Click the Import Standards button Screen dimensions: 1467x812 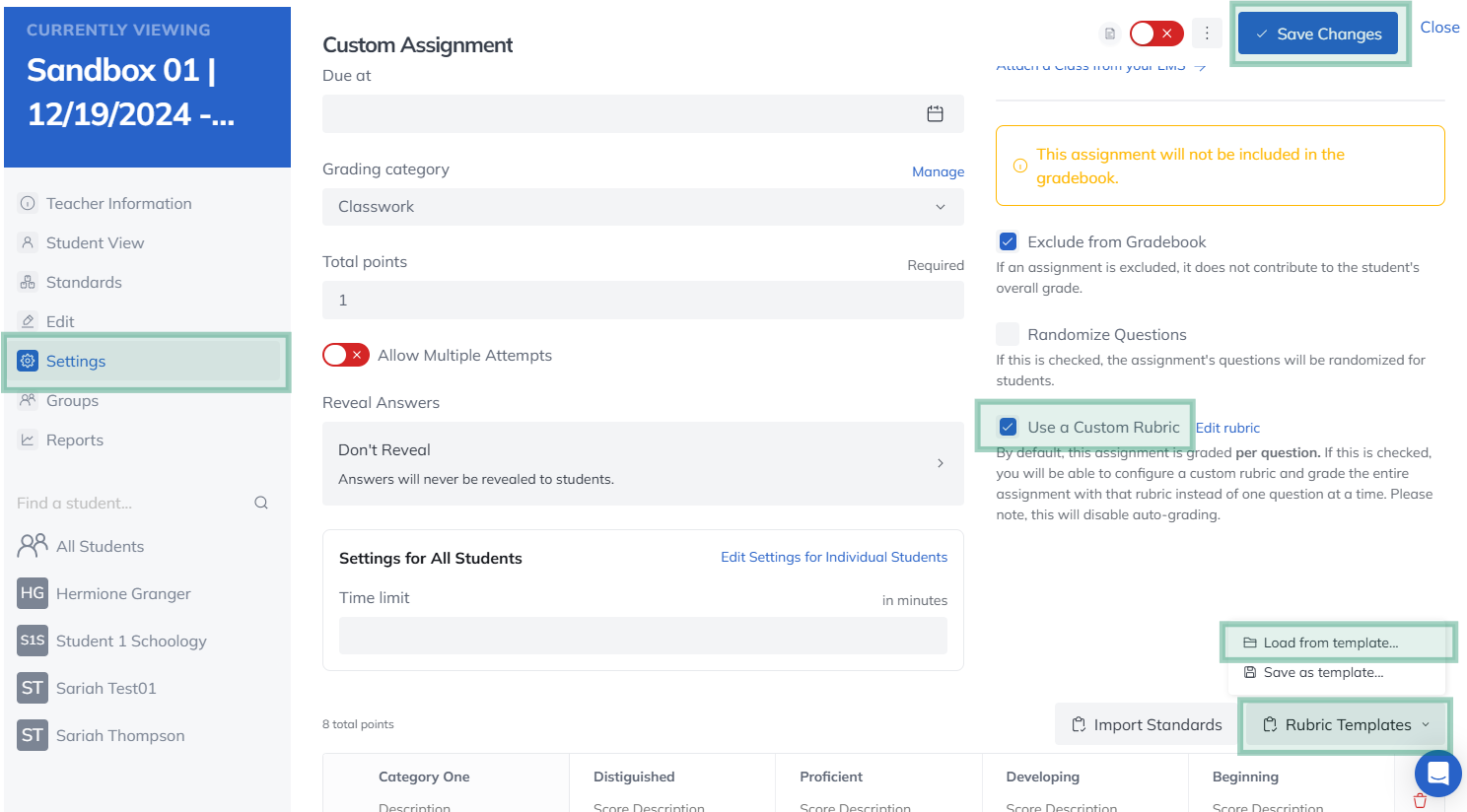pos(1147,725)
